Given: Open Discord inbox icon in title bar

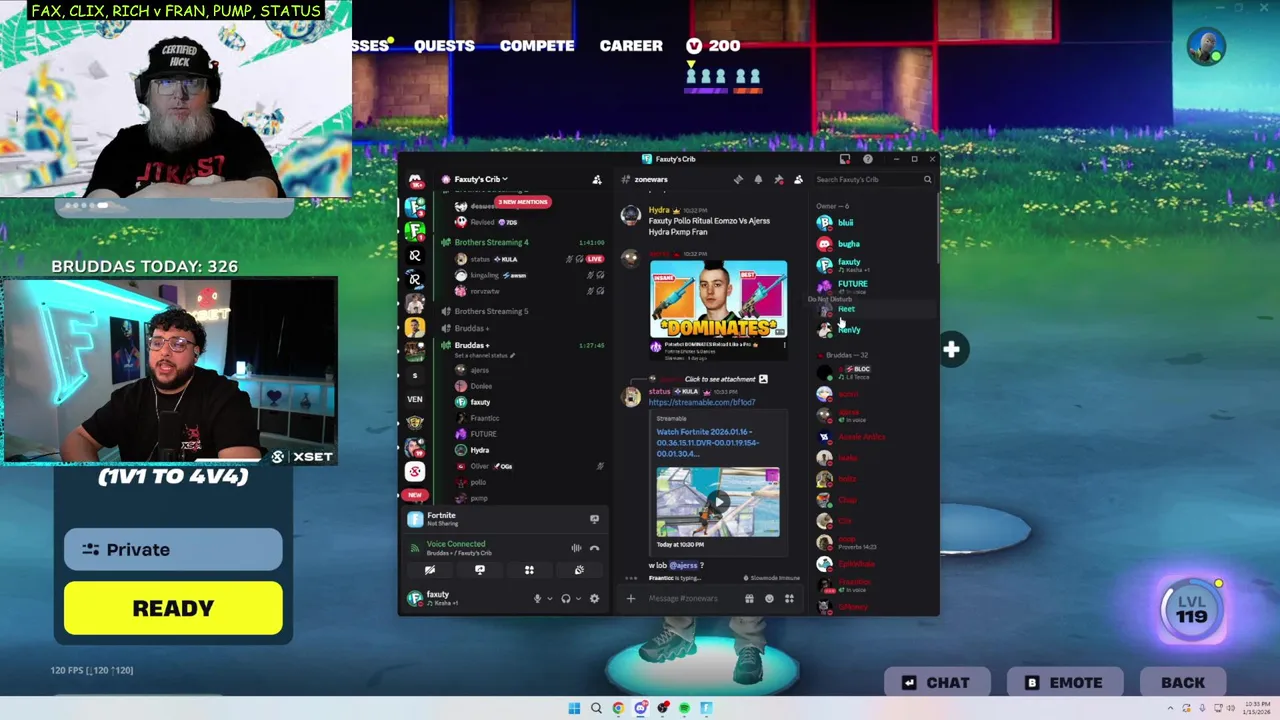Looking at the screenshot, I should [845, 159].
